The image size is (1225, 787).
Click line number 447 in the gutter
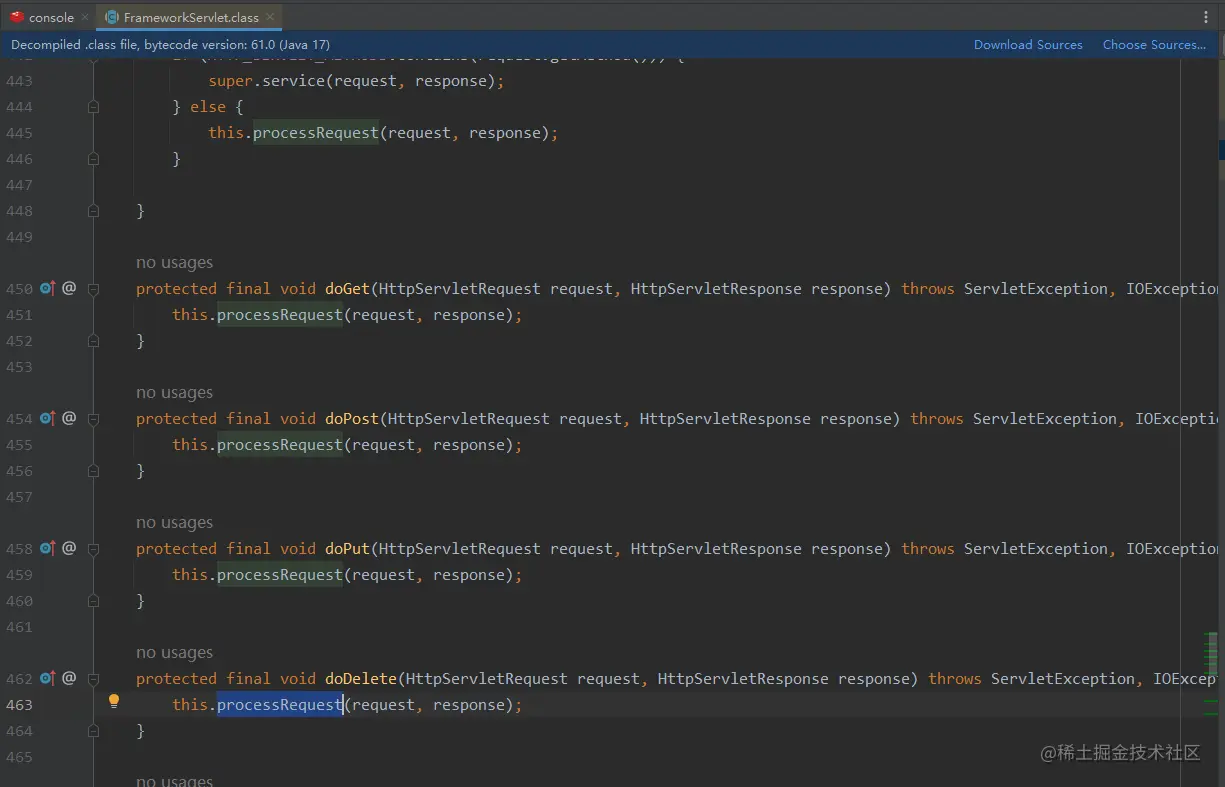[x=19, y=185]
